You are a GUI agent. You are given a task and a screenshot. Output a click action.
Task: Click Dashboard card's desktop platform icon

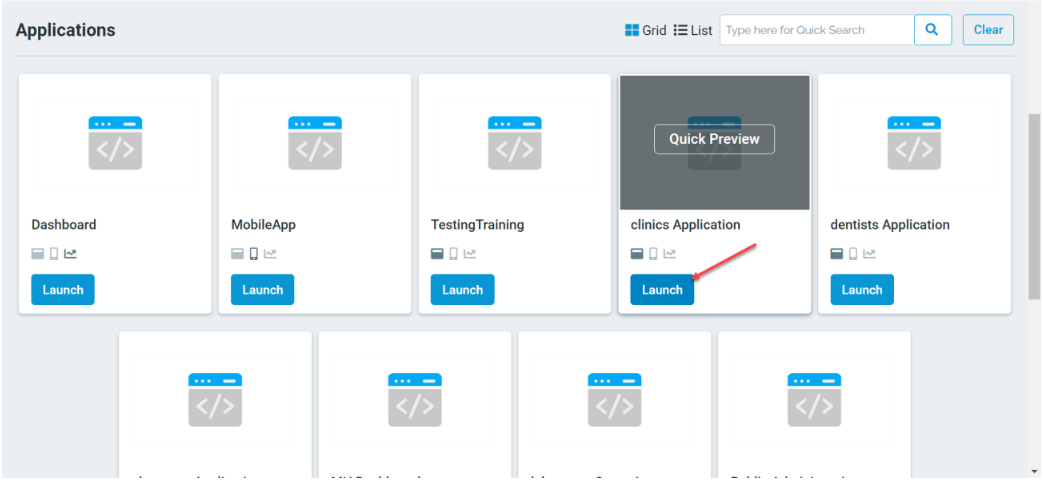click(38, 253)
